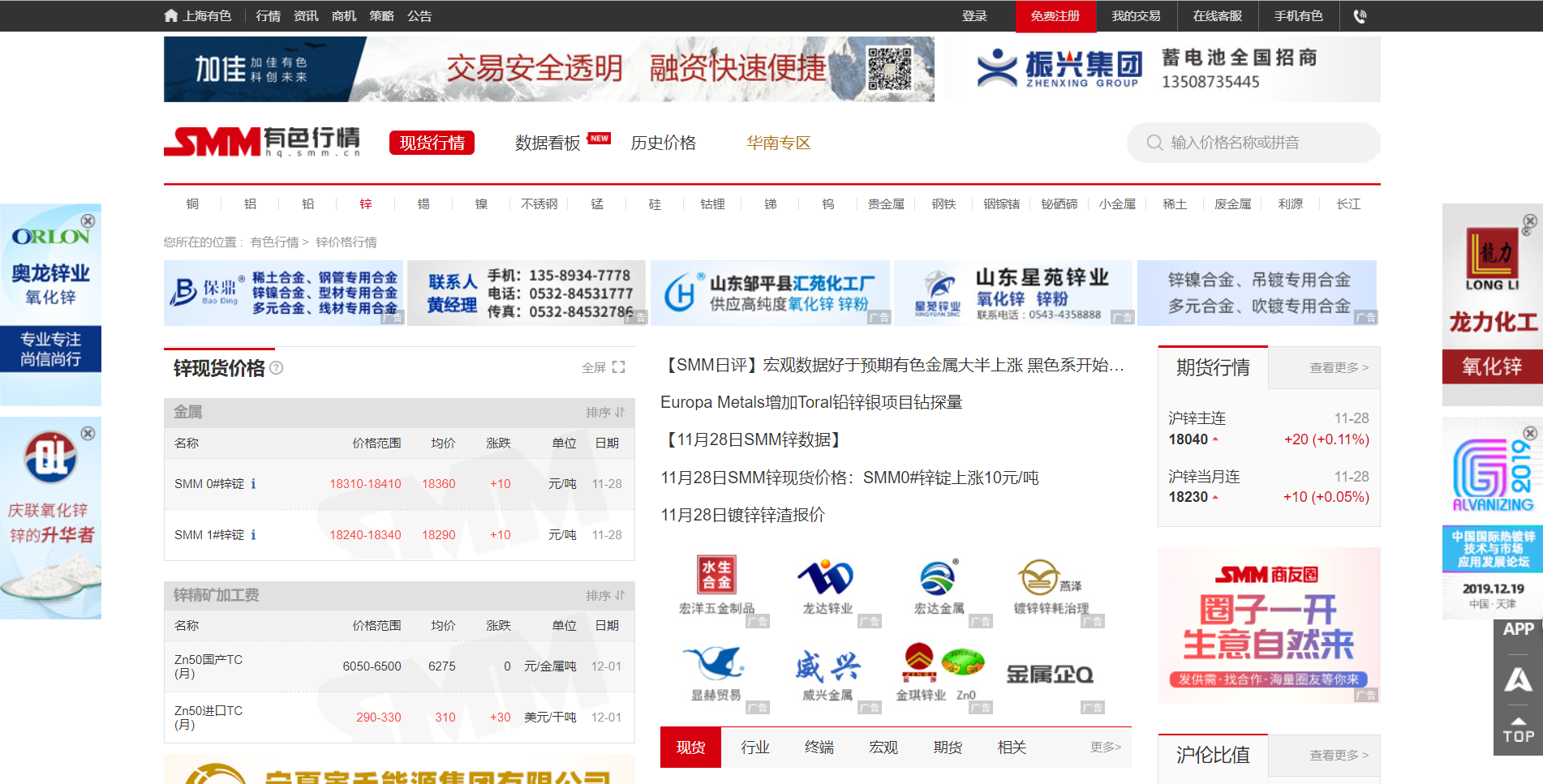Select 现货行情 tab

click(x=432, y=143)
